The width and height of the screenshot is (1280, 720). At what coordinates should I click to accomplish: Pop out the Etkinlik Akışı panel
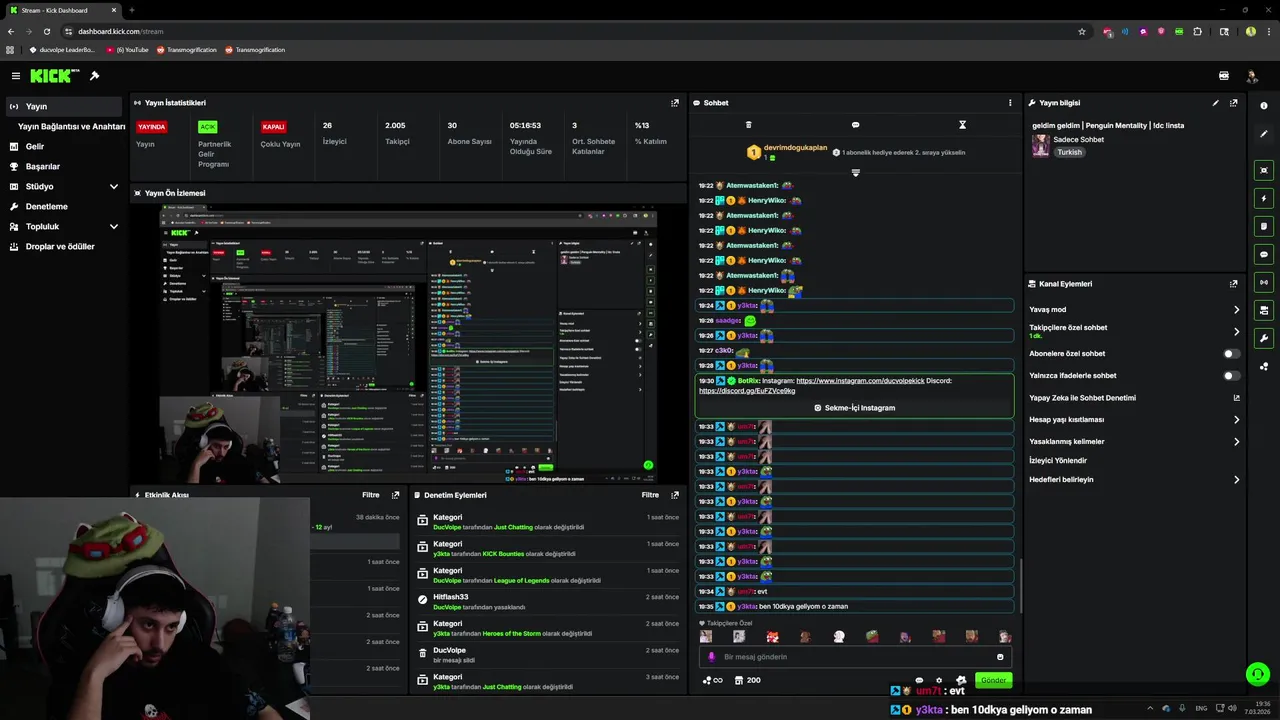coord(396,495)
